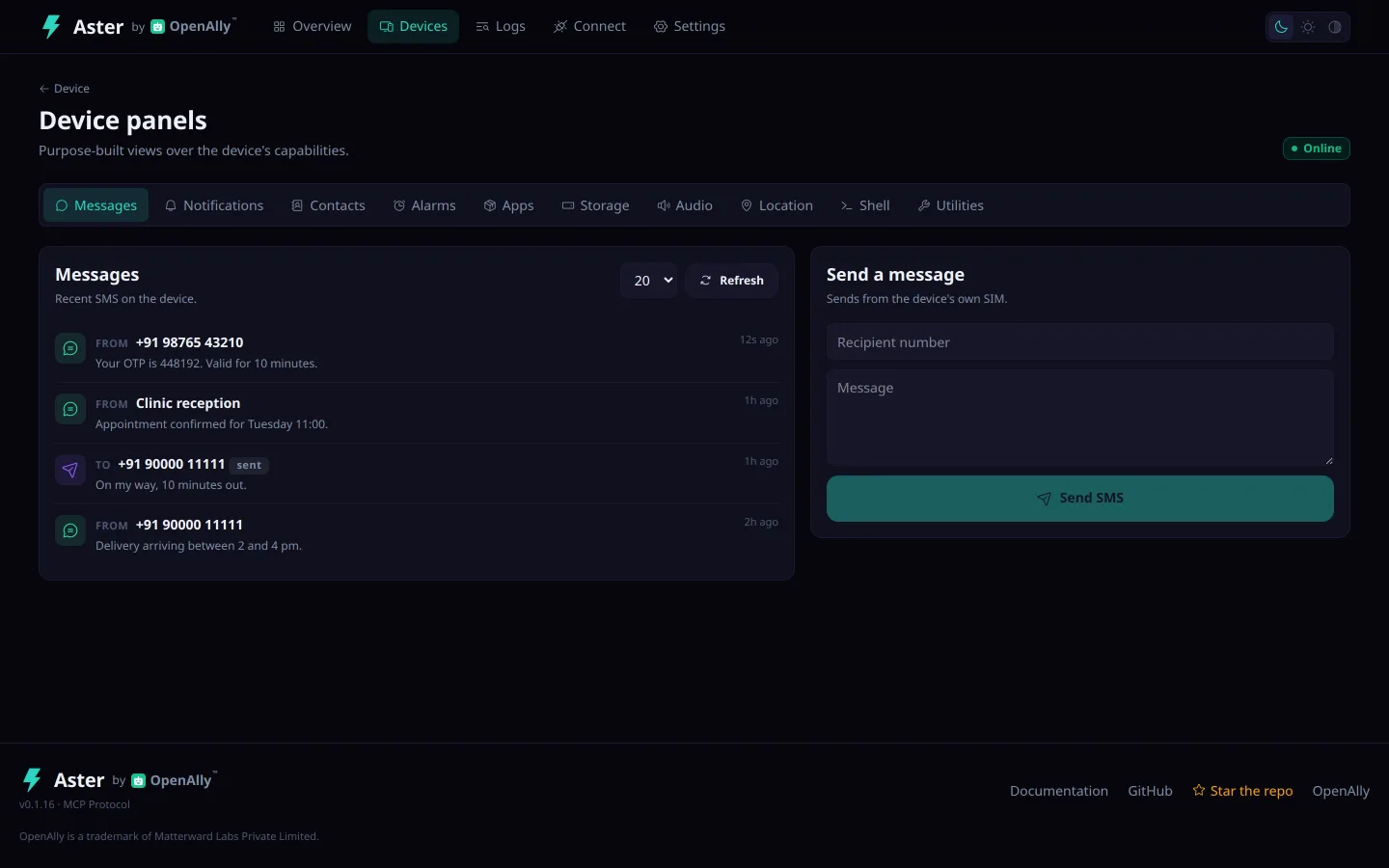
Task: Click the chat icon beside the OTP message
Action: [x=70, y=348]
